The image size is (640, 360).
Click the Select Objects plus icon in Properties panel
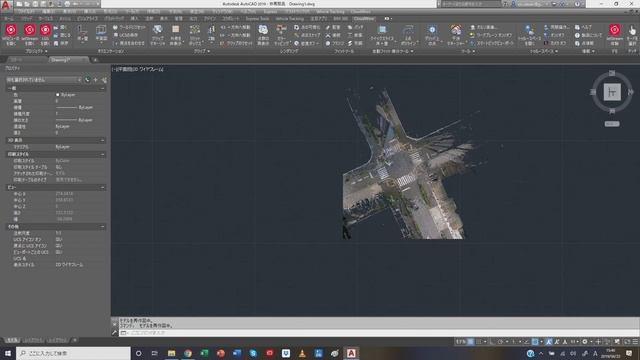pos(96,80)
